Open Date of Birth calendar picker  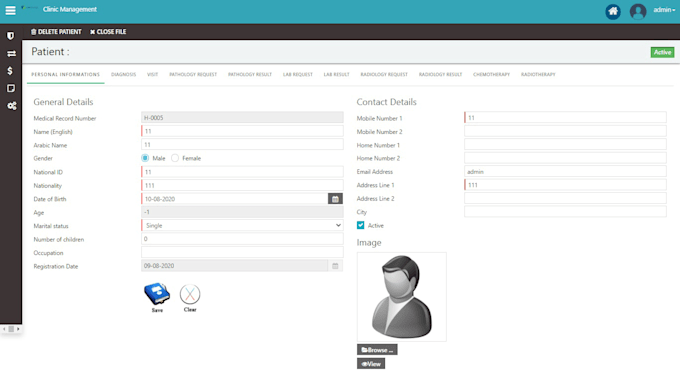pos(335,199)
